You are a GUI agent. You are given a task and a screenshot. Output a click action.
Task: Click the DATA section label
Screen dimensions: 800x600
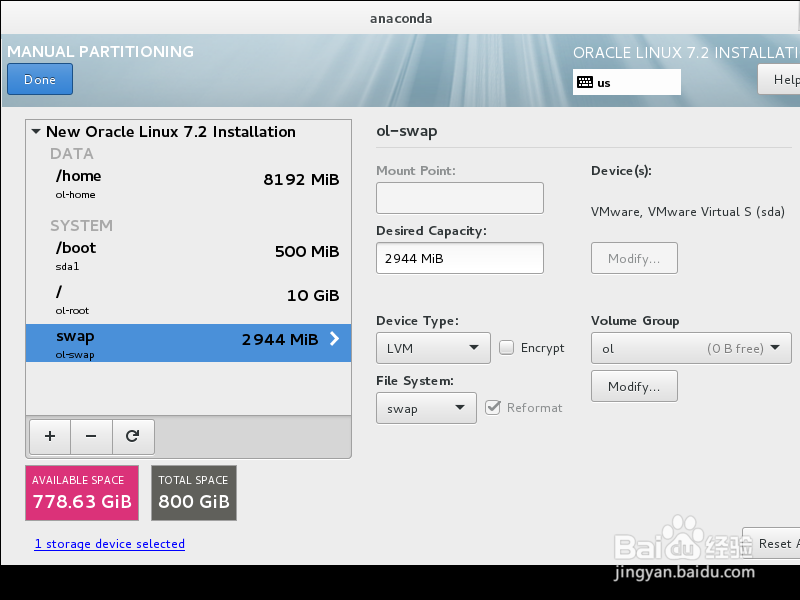(72, 154)
